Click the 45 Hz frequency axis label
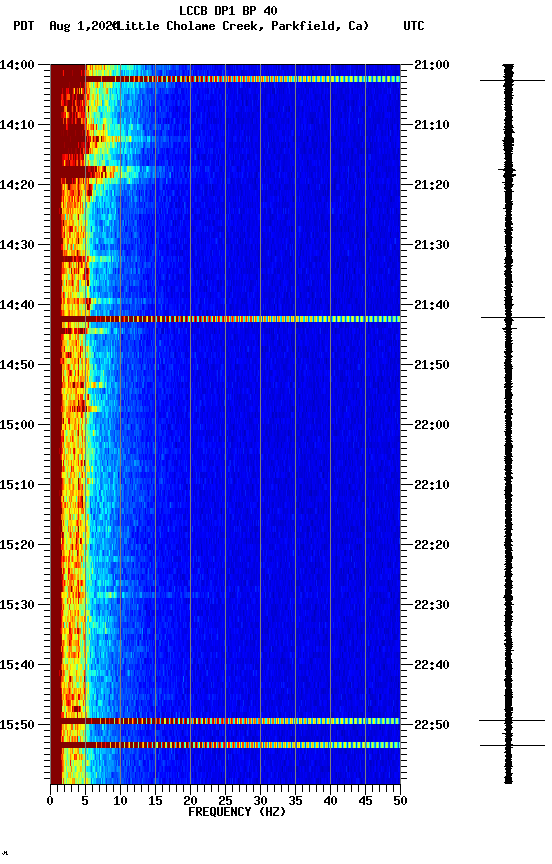 pyautogui.click(x=365, y=801)
